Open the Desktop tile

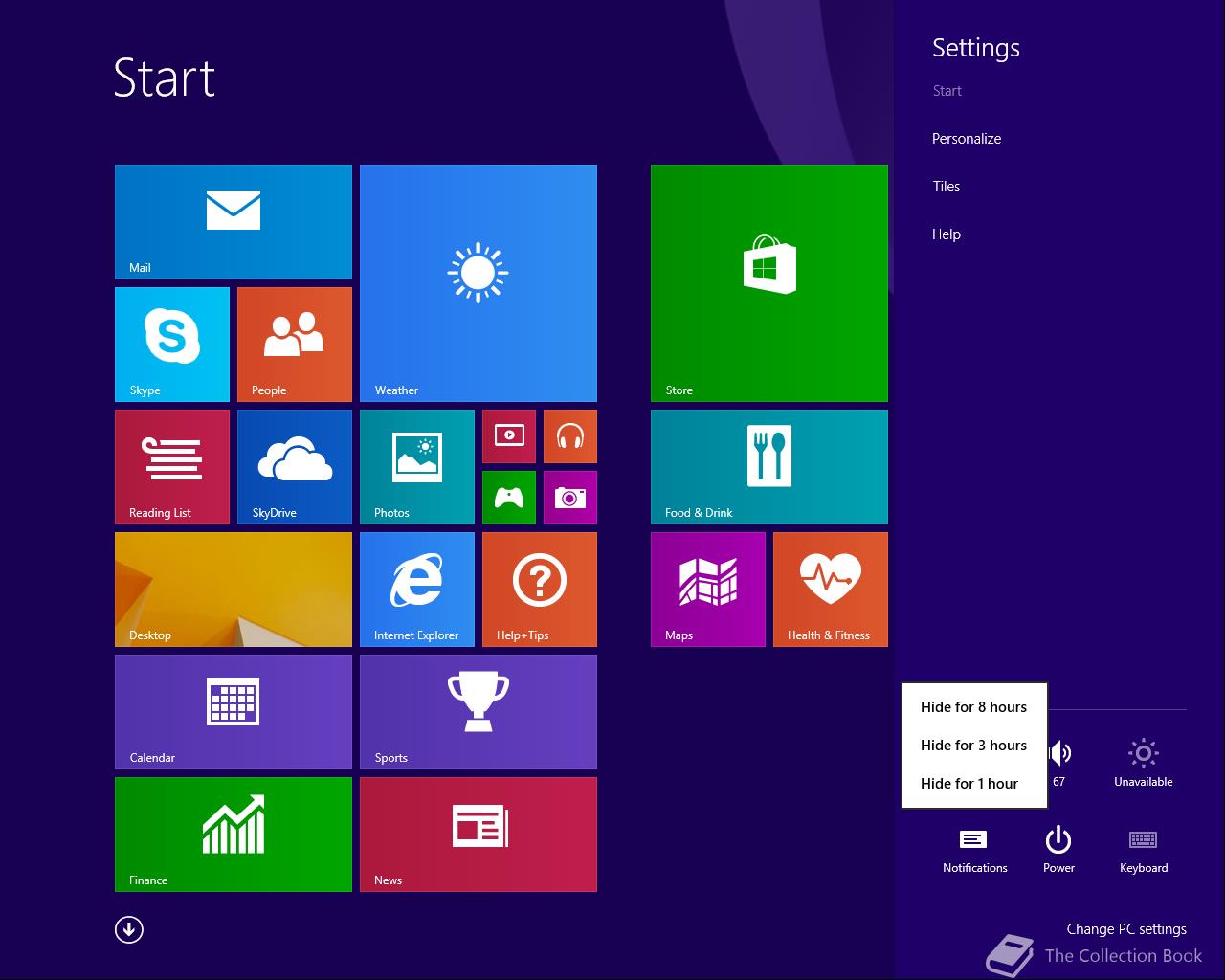pos(234,590)
